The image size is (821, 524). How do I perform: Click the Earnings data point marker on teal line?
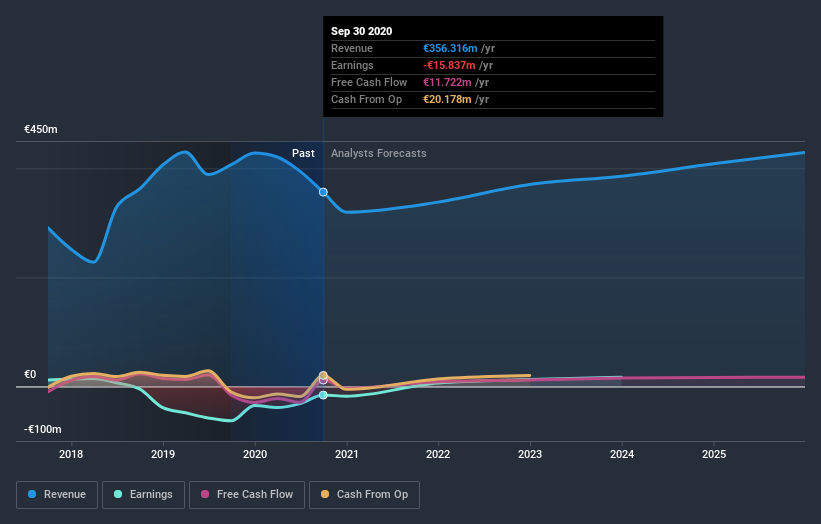(x=323, y=395)
